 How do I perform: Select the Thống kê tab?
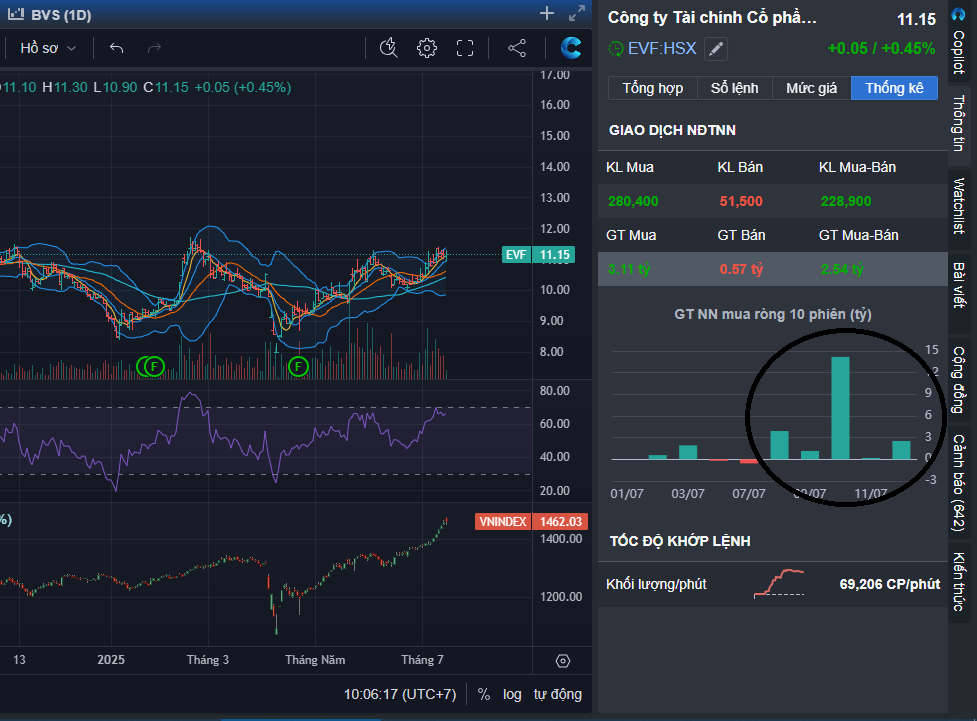(894, 88)
